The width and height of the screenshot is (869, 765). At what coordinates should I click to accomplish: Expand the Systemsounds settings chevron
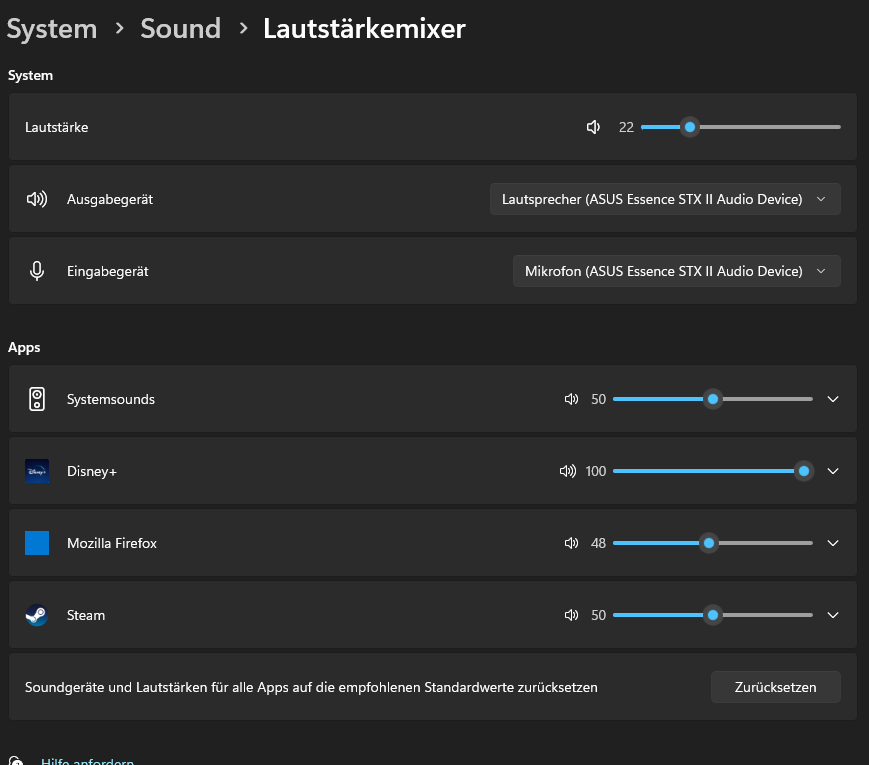click(x=833, y=399)
